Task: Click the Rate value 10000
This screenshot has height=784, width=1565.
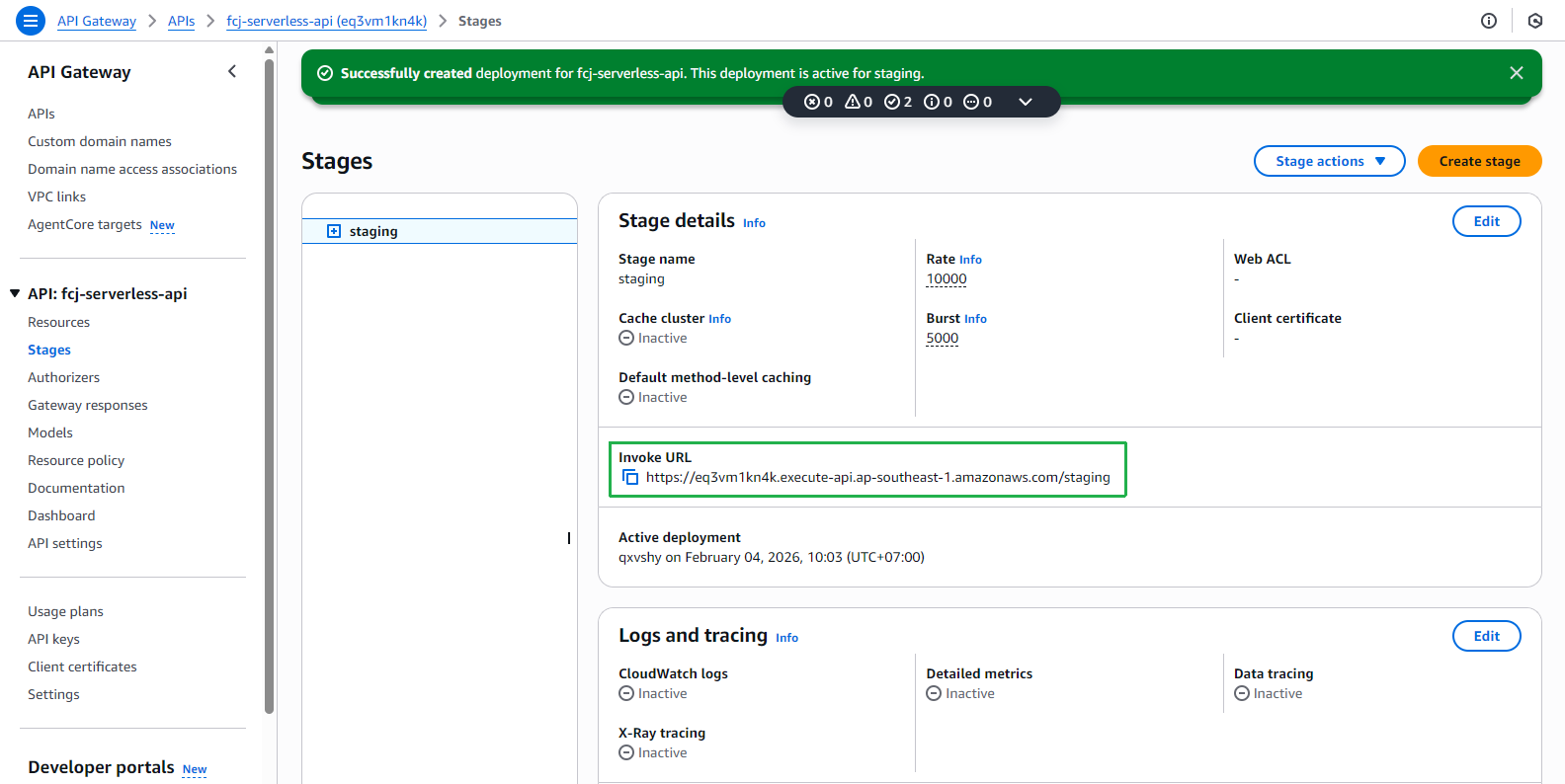Action: tap(947, 279)
